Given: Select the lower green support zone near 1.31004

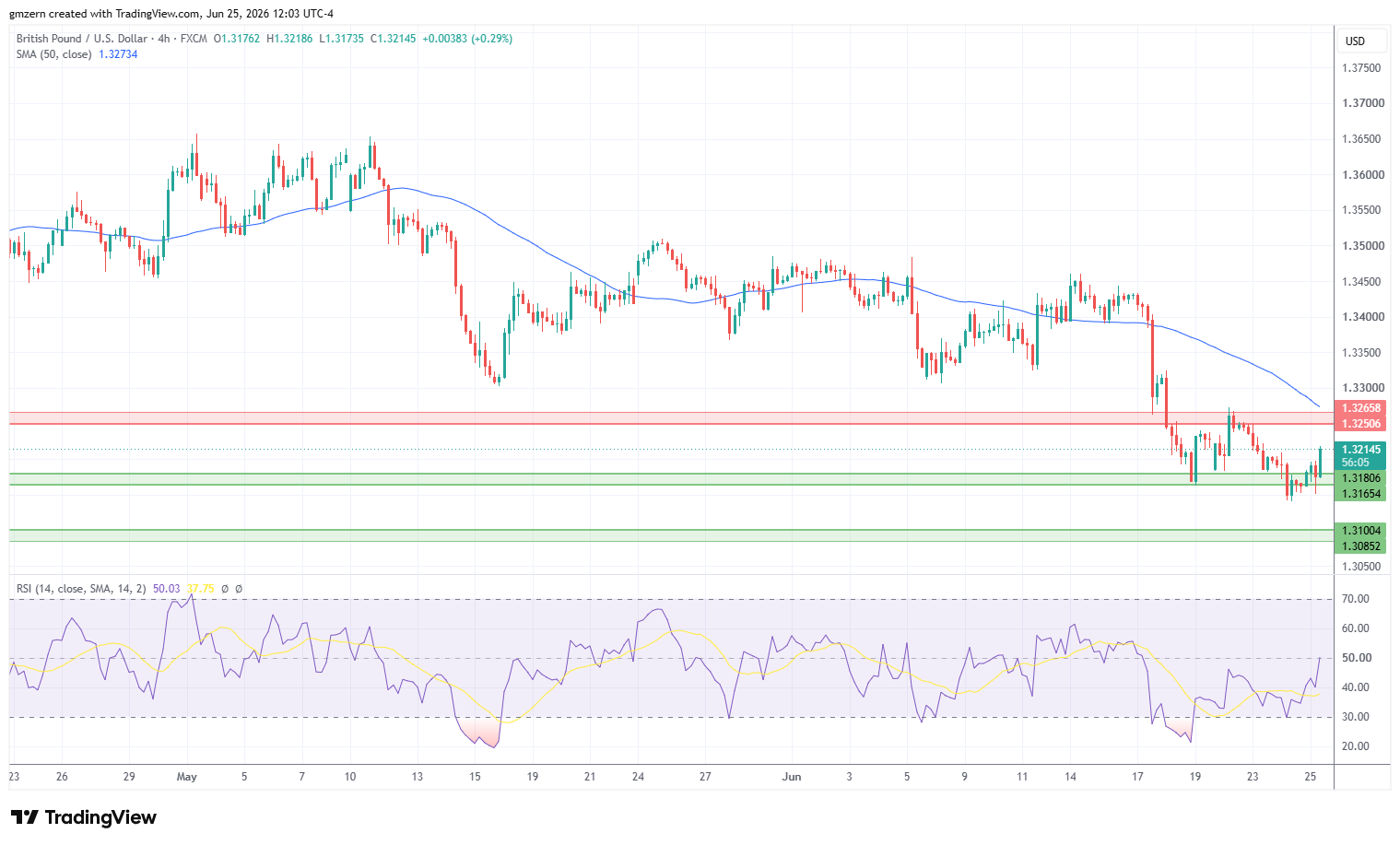Looking at the screenshot, I should coord(671,535).
